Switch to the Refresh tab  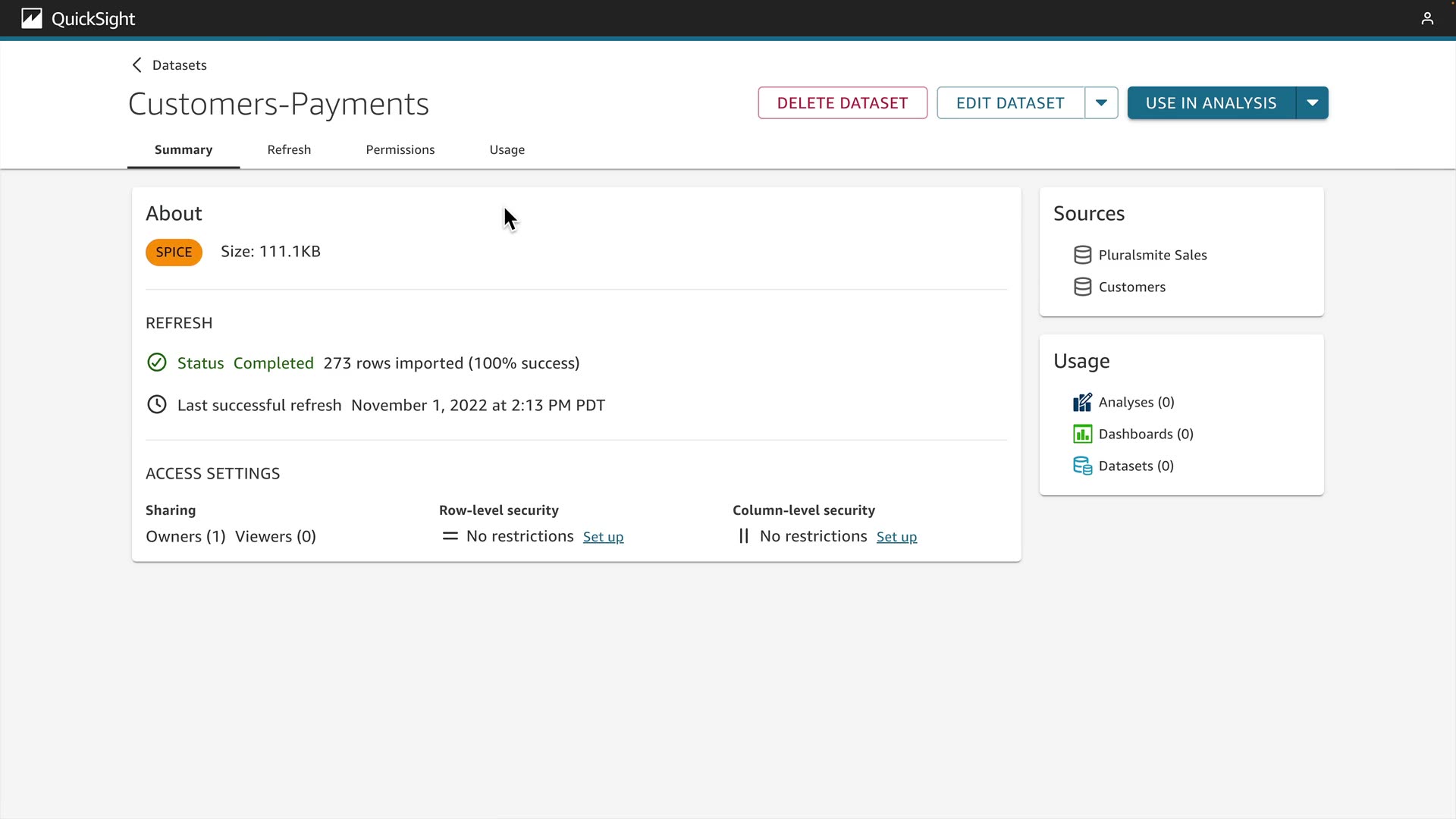pyautogui.click(x=289, y=149)
